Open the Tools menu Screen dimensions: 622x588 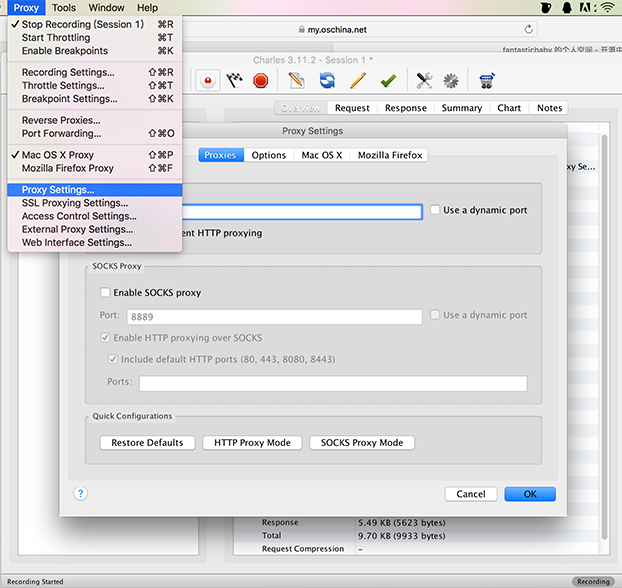tap(64, 8)
